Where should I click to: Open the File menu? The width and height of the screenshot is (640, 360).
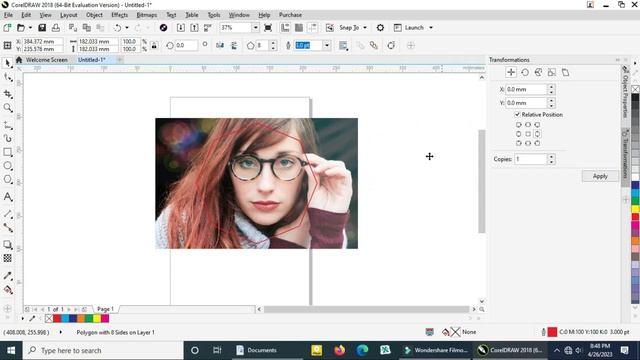[8, 15]
